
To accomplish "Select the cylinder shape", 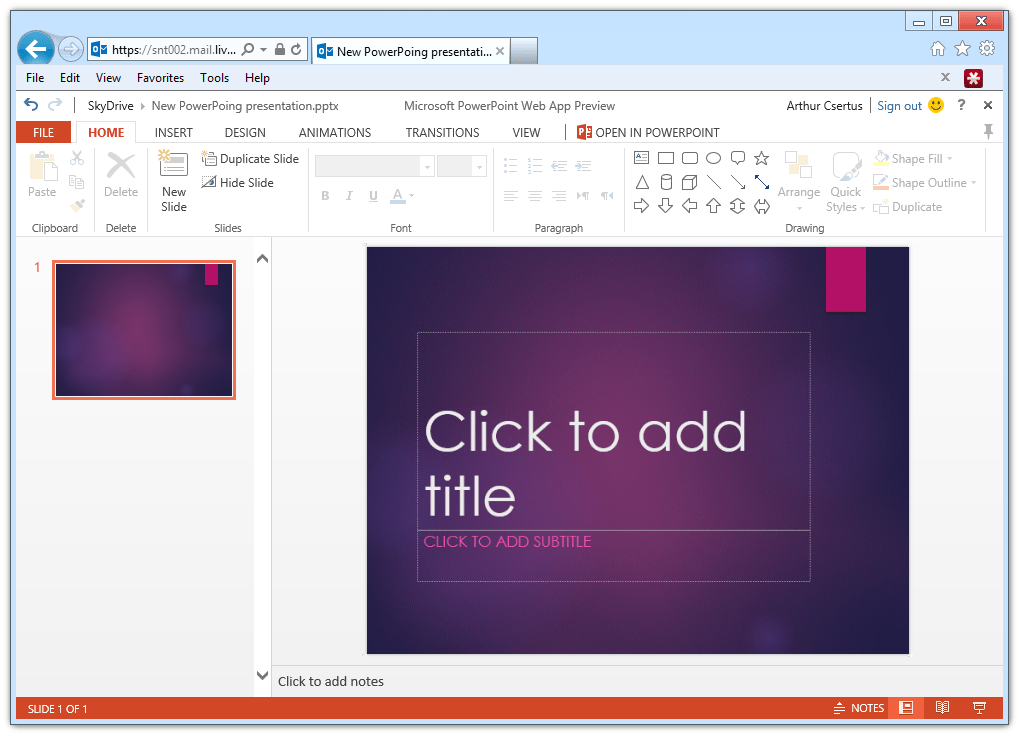I will coord(665,182).
